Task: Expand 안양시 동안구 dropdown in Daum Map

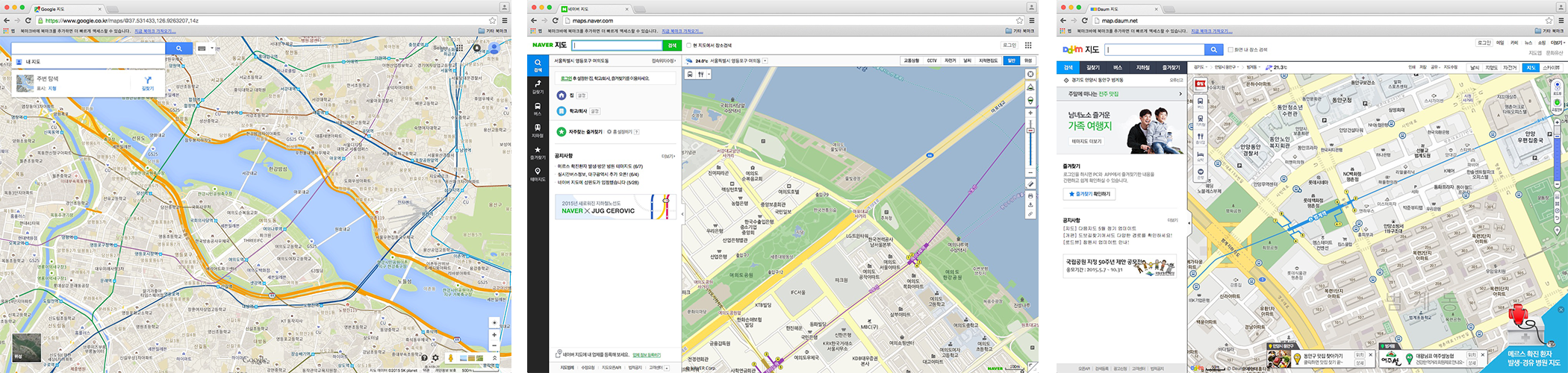Action: (x=1226, y=67)
